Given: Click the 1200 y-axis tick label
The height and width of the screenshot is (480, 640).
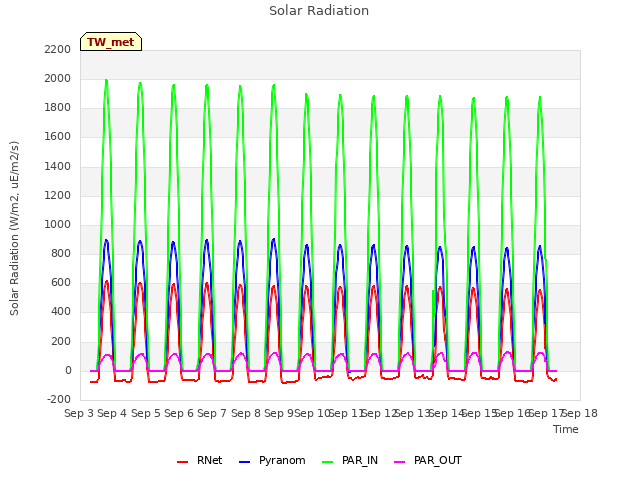Looking at the screenshot, I should coord(58,196).
